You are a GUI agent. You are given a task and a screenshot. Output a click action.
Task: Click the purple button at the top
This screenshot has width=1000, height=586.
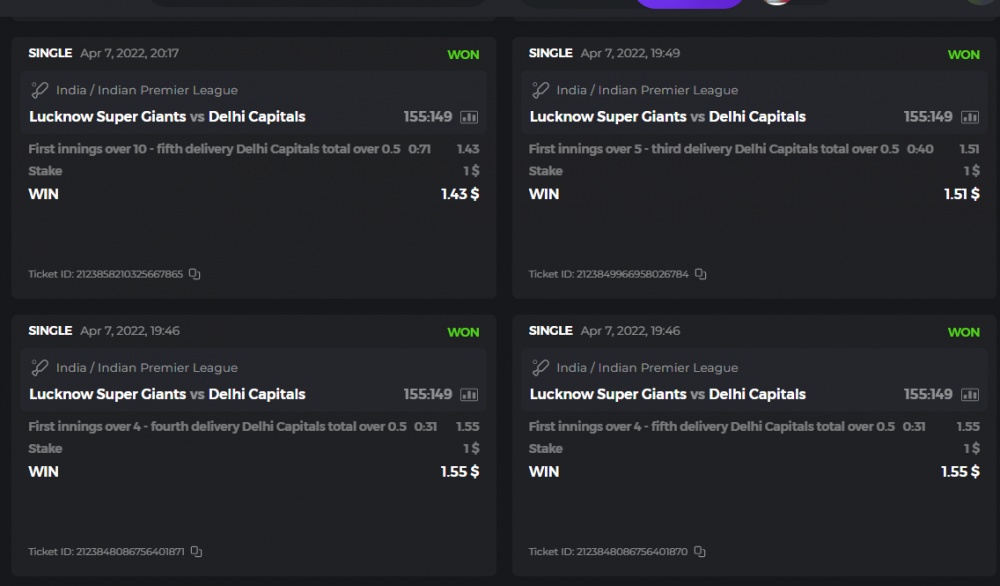pos(689,3)
